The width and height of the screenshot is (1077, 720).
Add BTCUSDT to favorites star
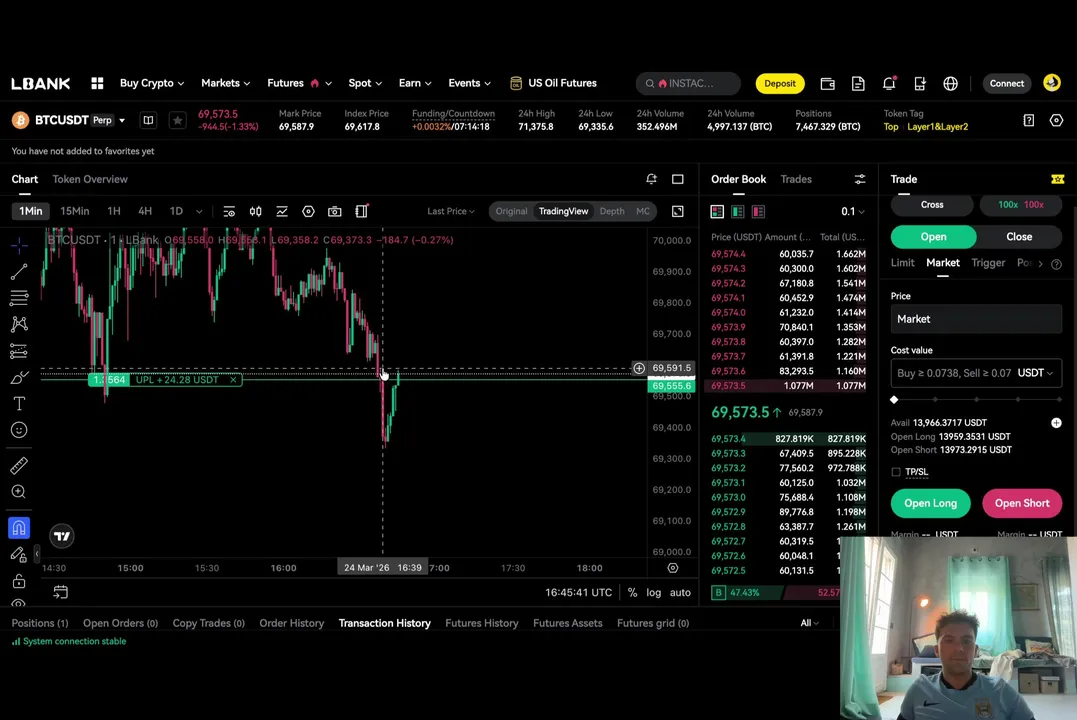177,120
